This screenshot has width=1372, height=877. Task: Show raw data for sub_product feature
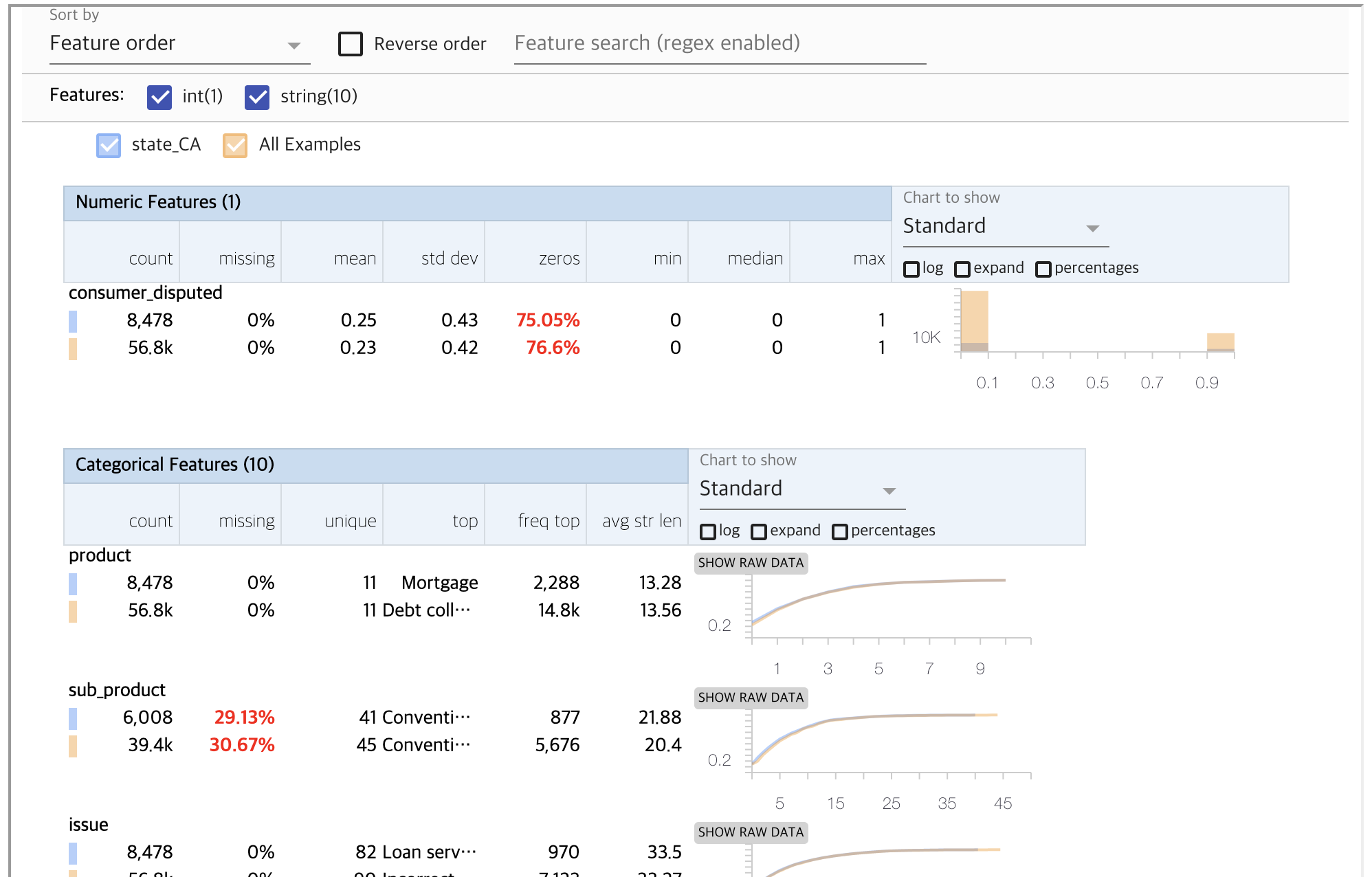pyautogui.click(x=751, y=698)
